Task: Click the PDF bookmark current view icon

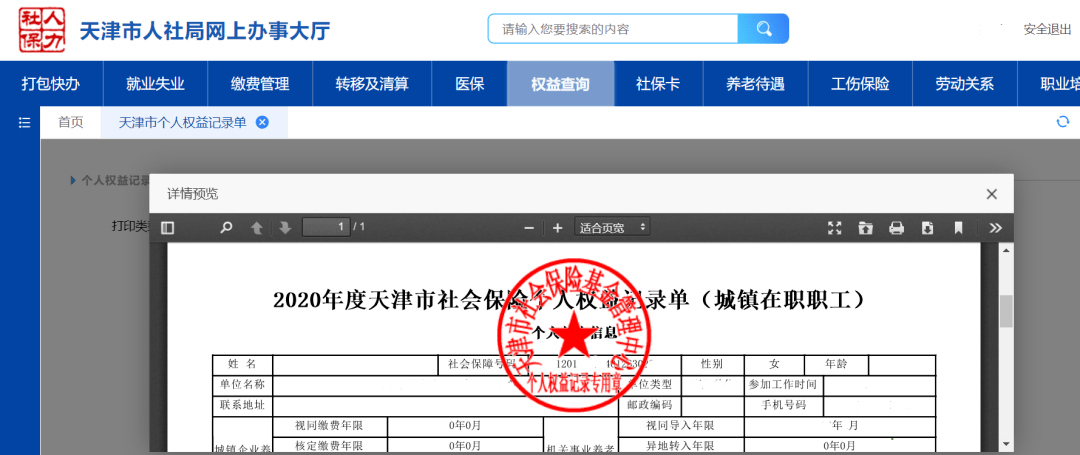Action: (958, 228)
